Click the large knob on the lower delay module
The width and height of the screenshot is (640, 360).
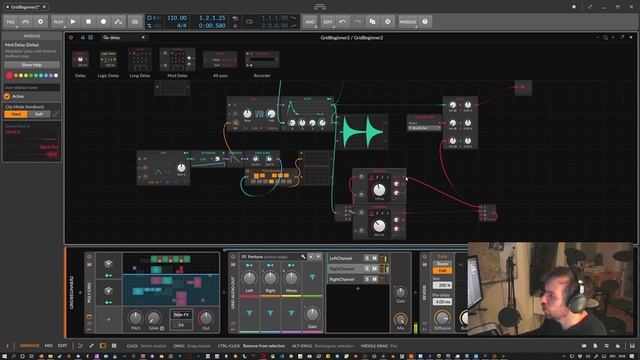pos(379,225)
